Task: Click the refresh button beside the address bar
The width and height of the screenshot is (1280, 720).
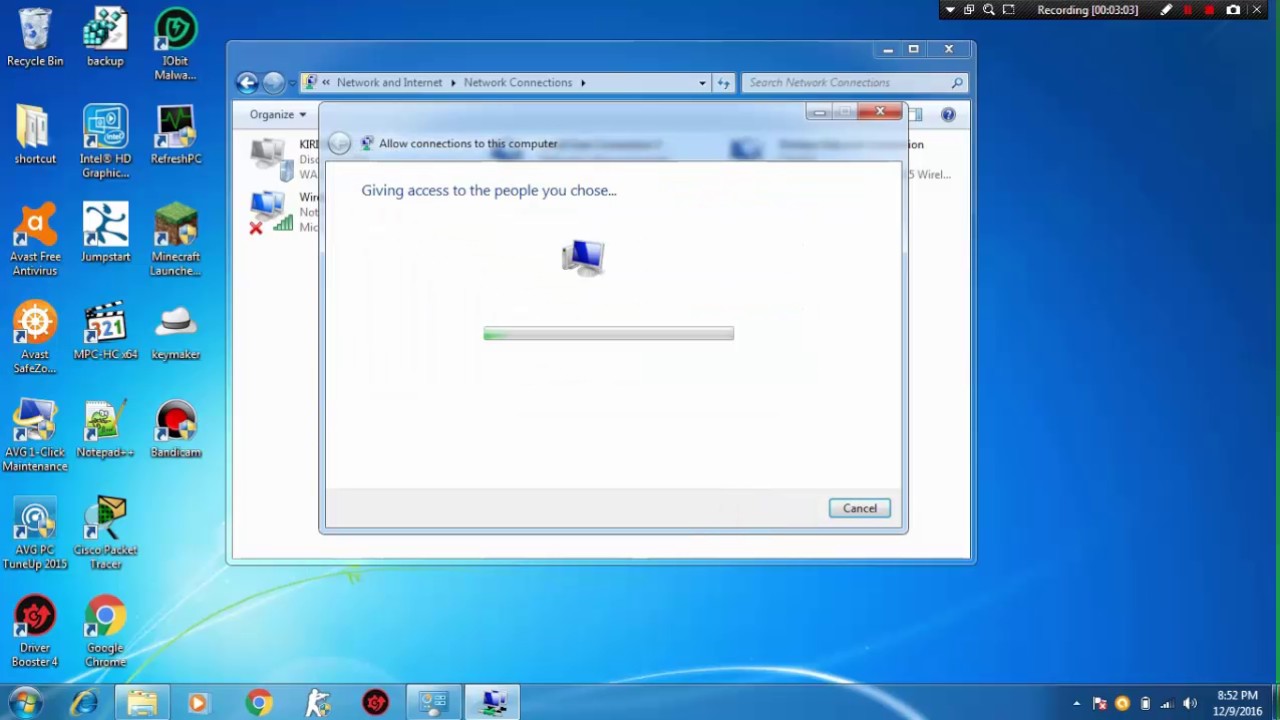Action: 724,83
